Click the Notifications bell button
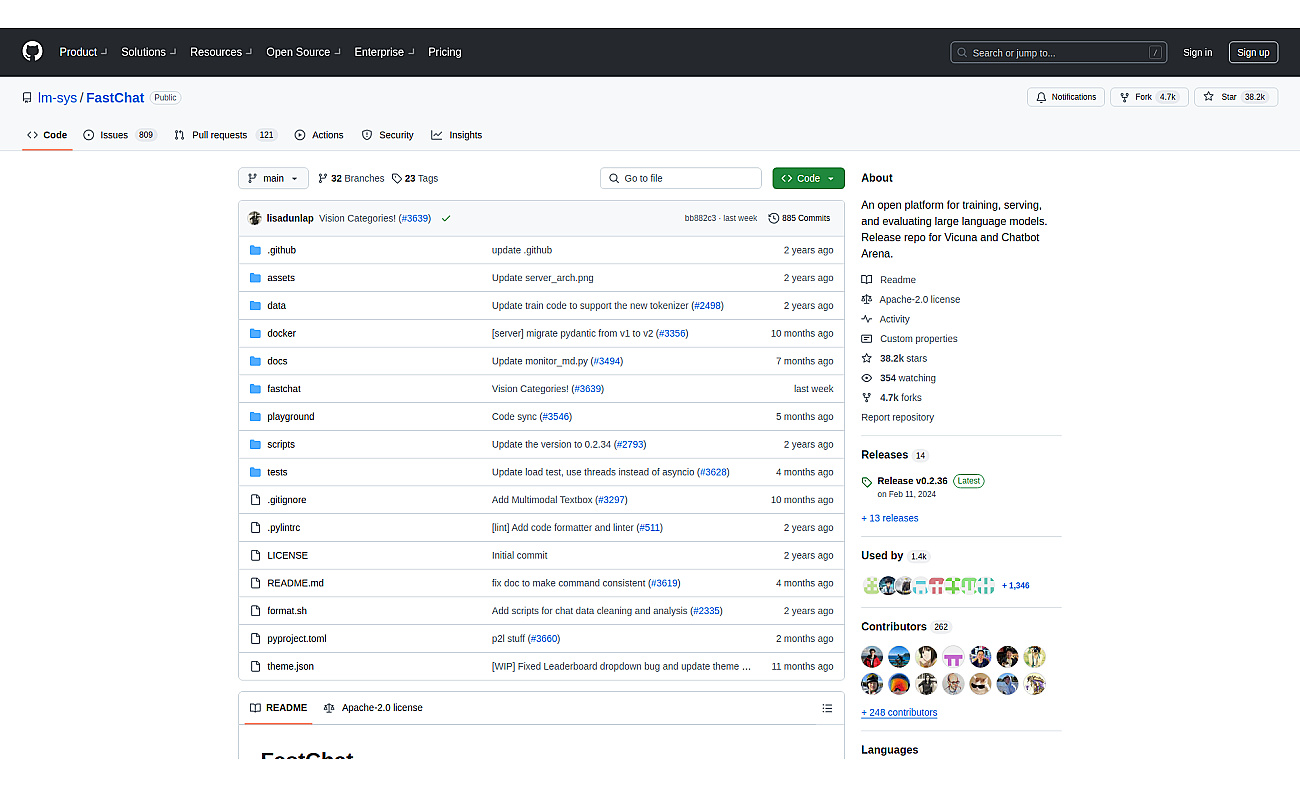 click(1066, 97)
